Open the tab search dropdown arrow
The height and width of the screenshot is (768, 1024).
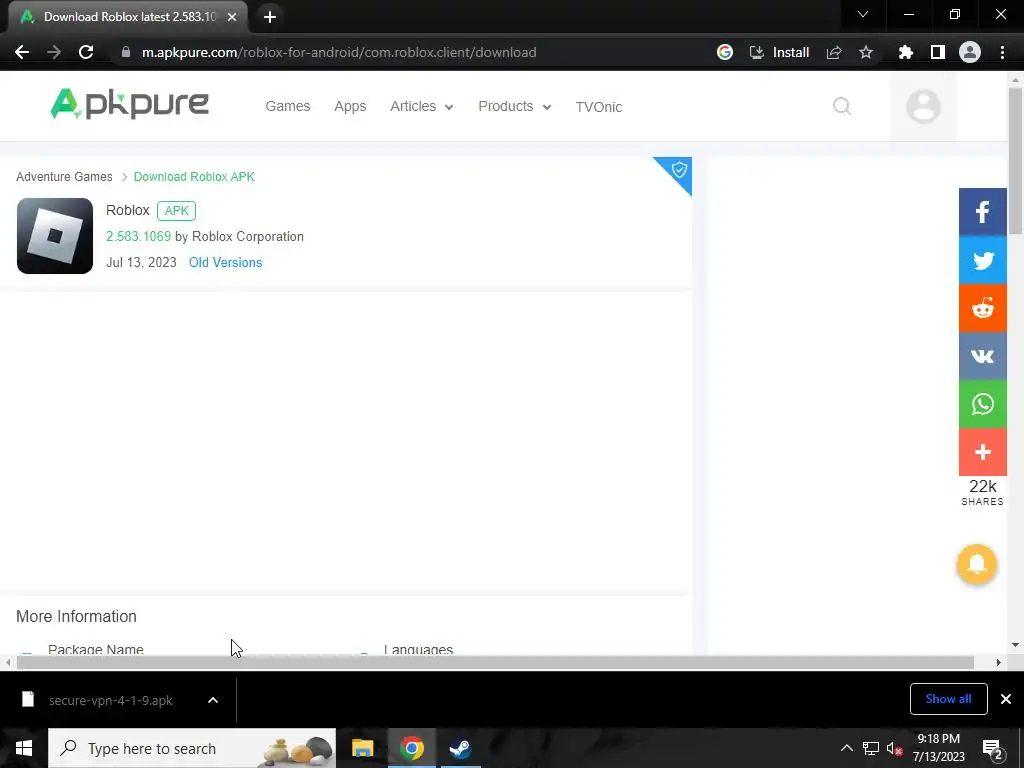pyautogui.click(x=863, y=14)
